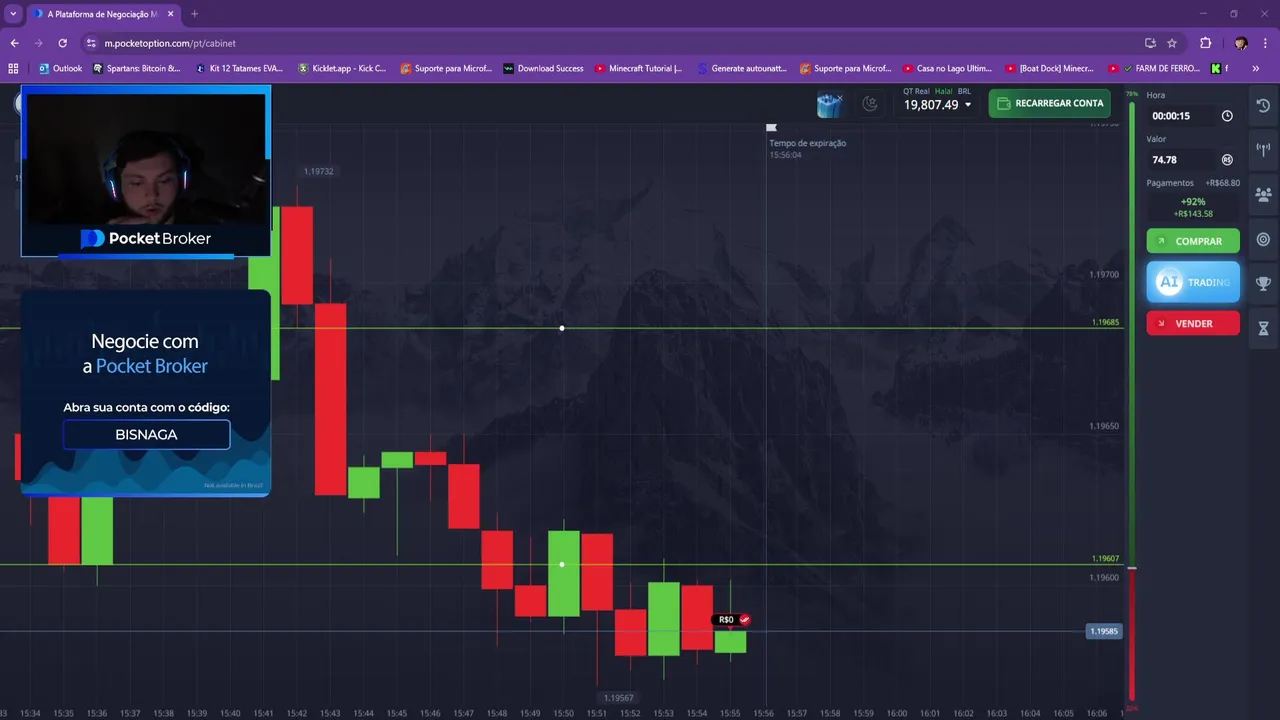Open the Spartans: Bitcoin bookmark

137,69
